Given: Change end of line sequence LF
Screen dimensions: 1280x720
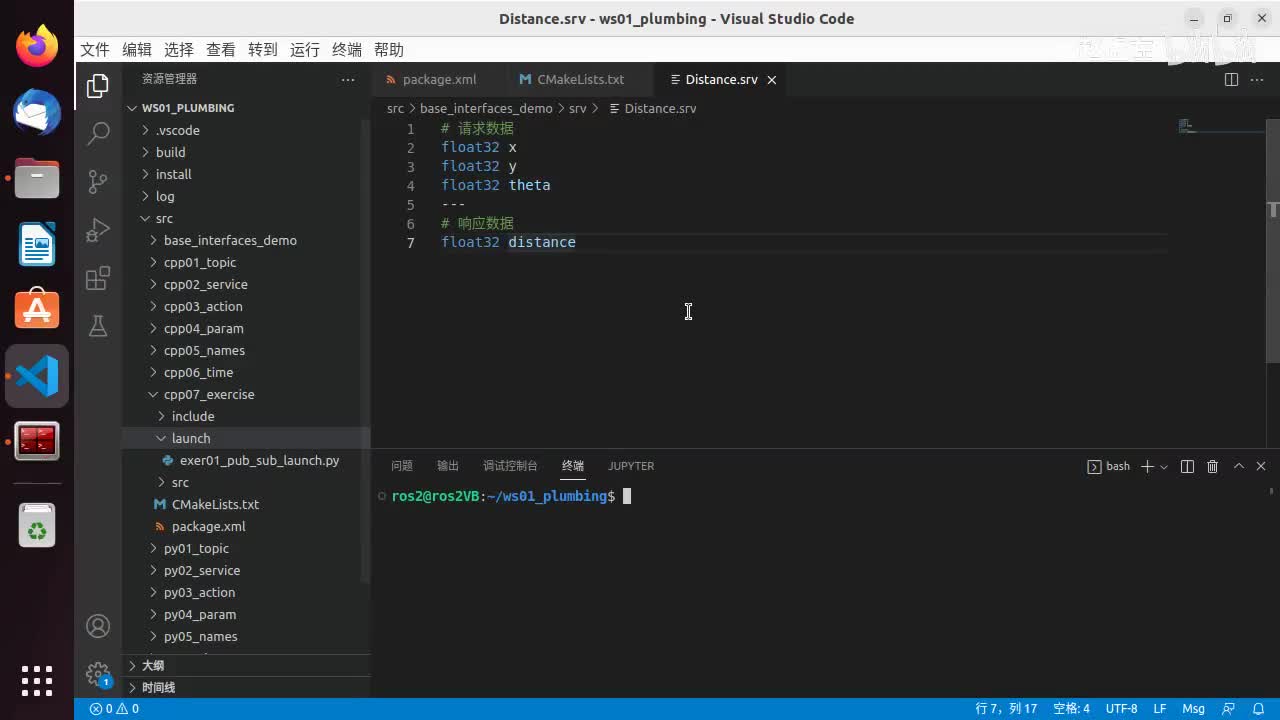Looking at the screenshot, I should click(x=1160, y=709).
